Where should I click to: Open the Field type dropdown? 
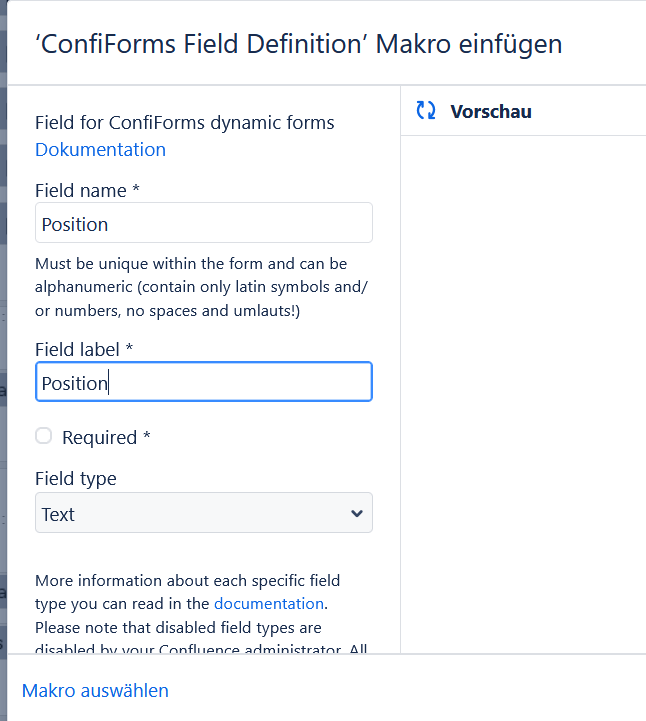click(x=204, y=513)
